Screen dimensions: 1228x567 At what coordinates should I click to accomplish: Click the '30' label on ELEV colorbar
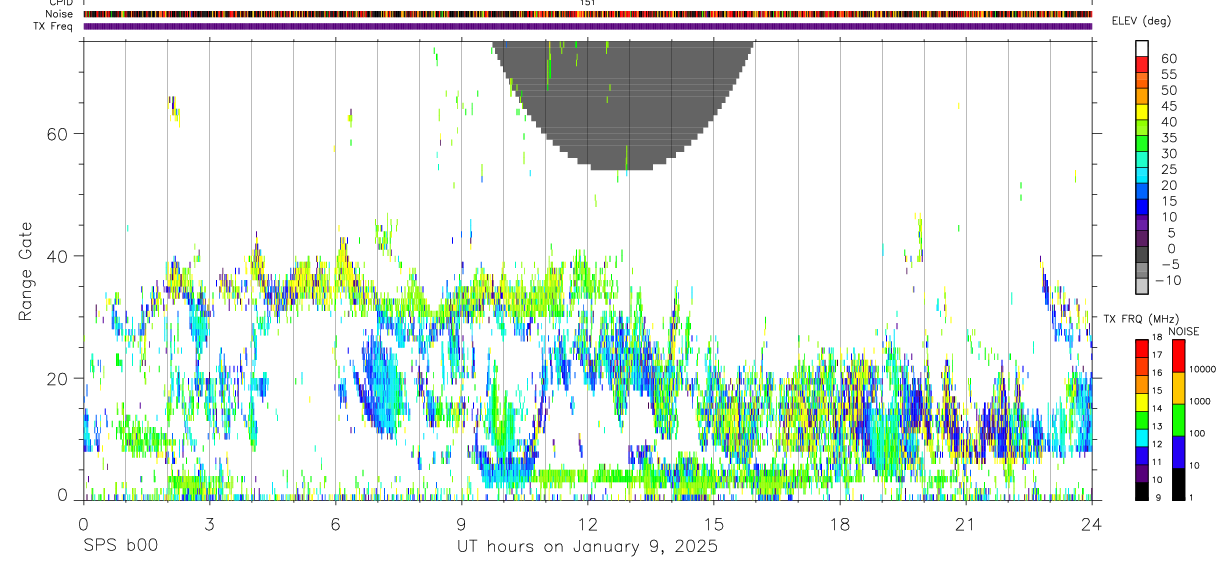pyautogui.click(x=1168, y=154)
